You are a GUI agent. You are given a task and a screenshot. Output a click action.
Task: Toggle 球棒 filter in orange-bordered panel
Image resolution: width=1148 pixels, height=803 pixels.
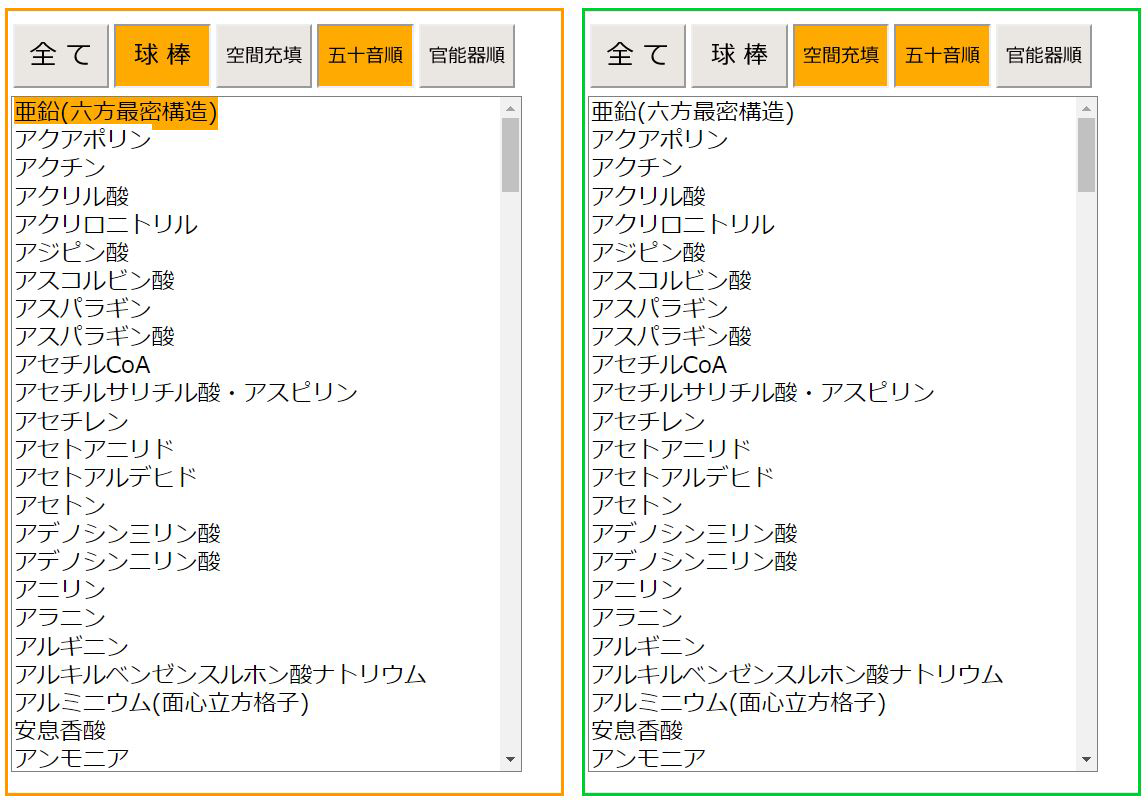(162, 55)
